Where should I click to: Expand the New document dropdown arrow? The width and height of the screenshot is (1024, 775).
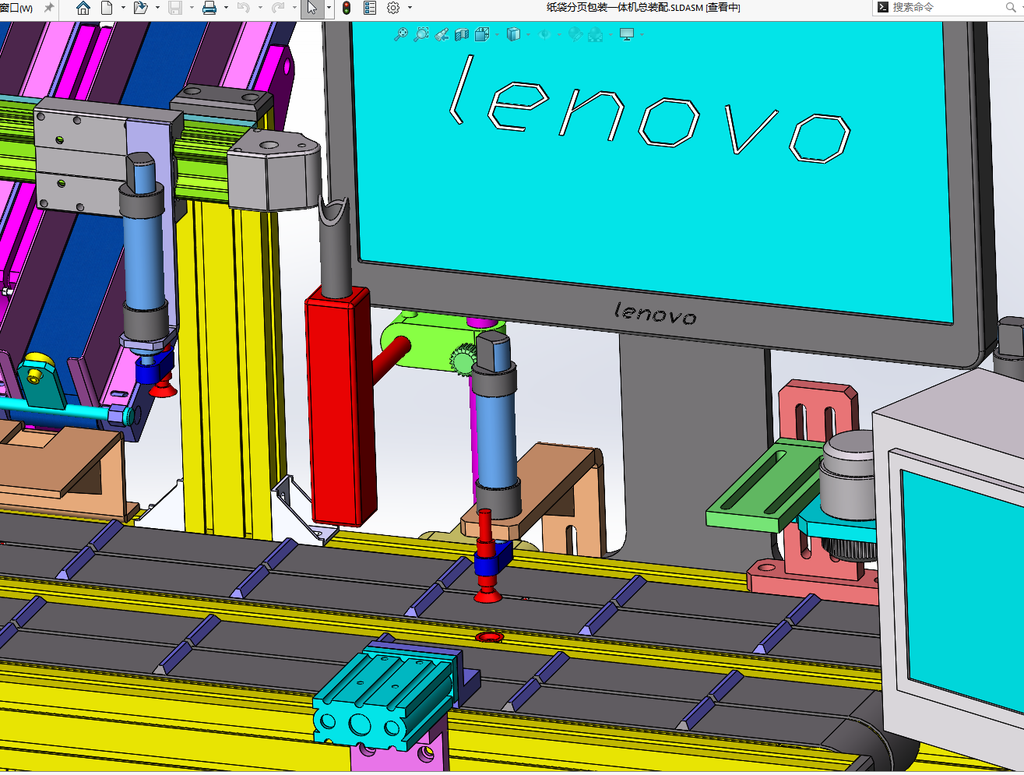123,8
